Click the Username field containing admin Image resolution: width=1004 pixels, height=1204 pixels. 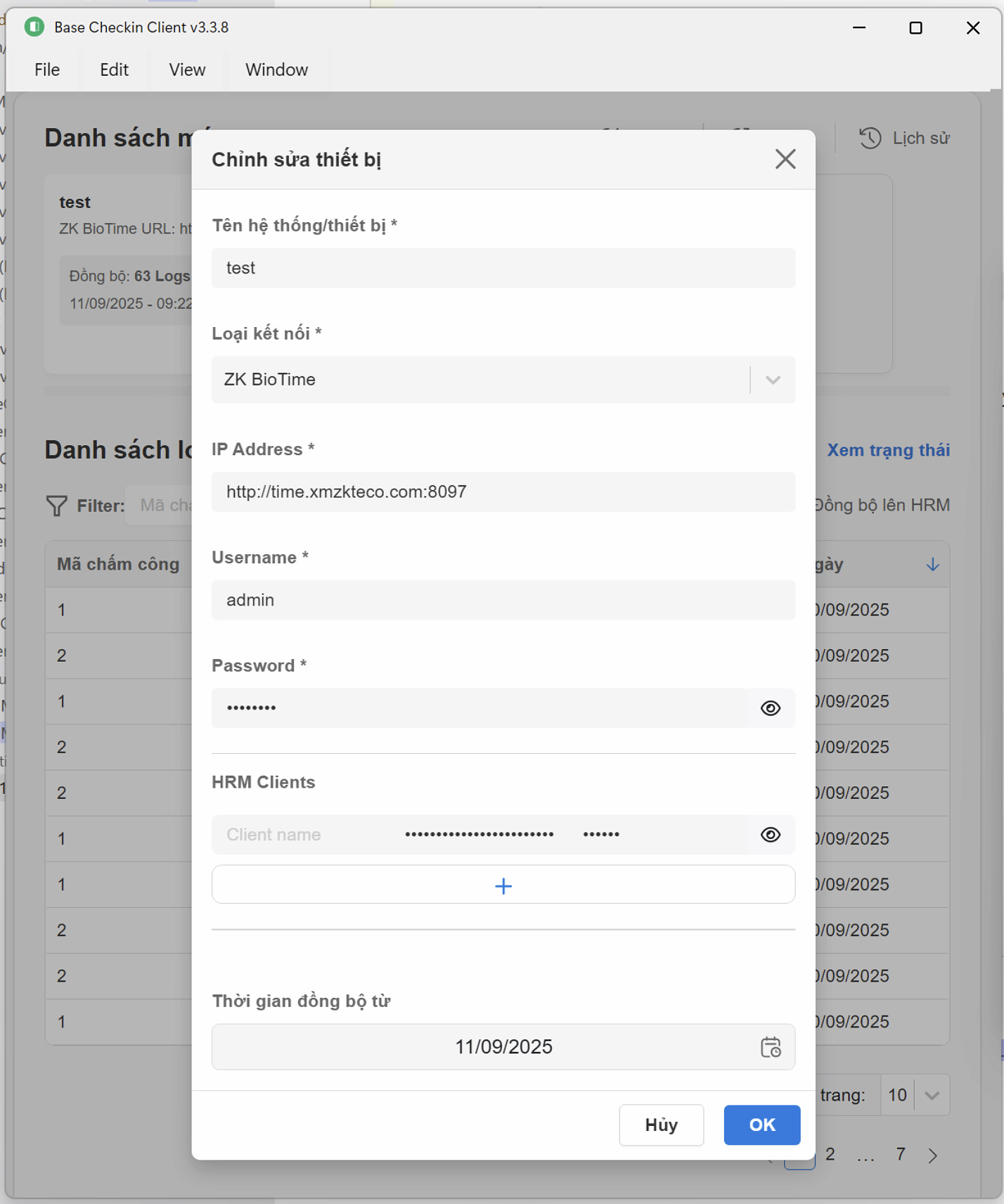click(x=503, y=600)
